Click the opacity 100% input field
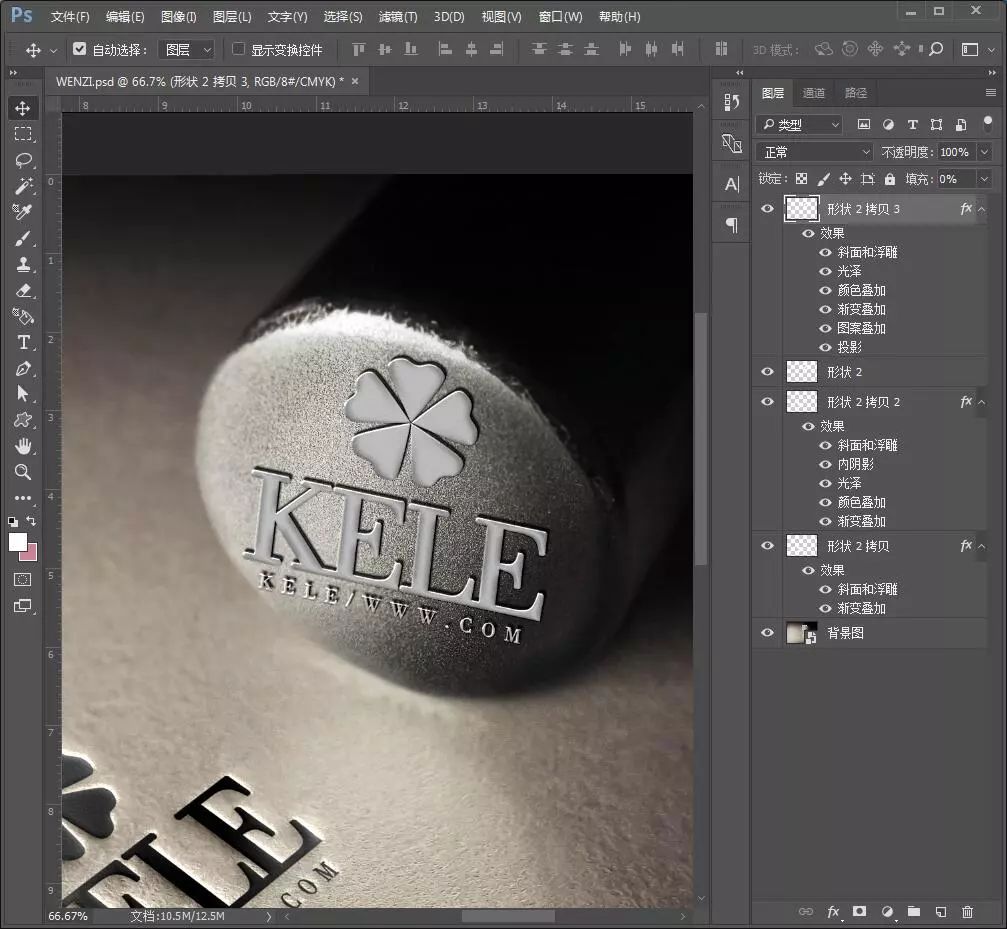The width and height of the screenshot is (1007, 929). 954,152
